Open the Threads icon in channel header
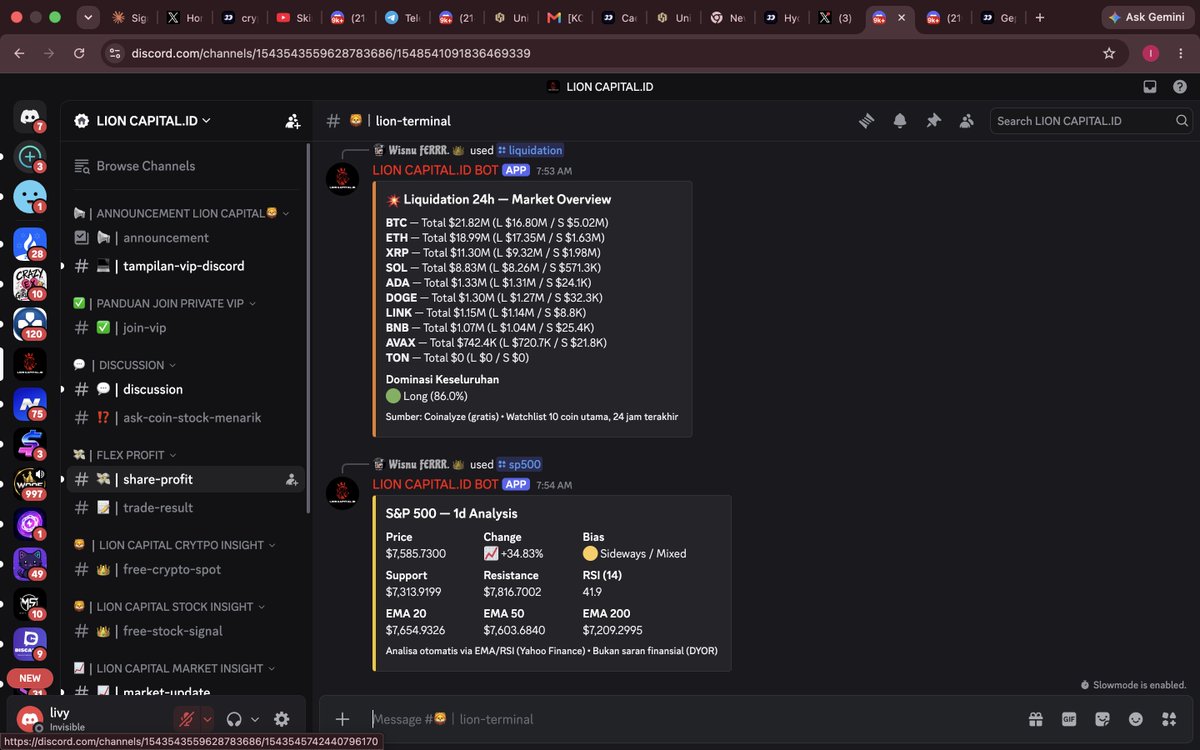Viewport: 1200px width, 750px height. coord(867,121)
